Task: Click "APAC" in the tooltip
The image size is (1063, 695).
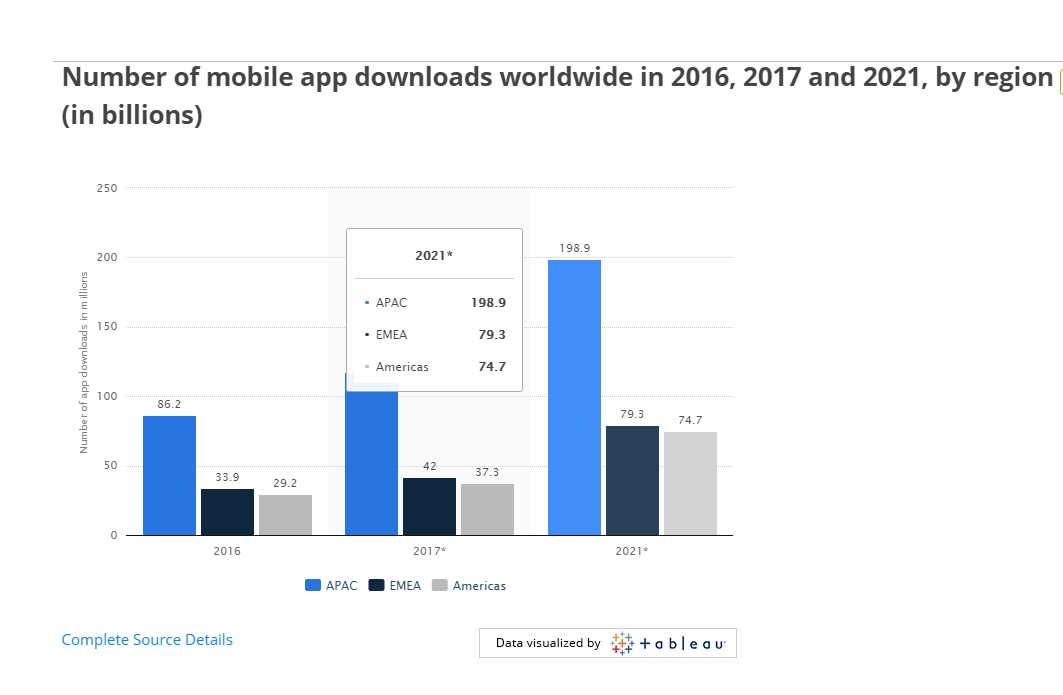Action: [391, 302]
